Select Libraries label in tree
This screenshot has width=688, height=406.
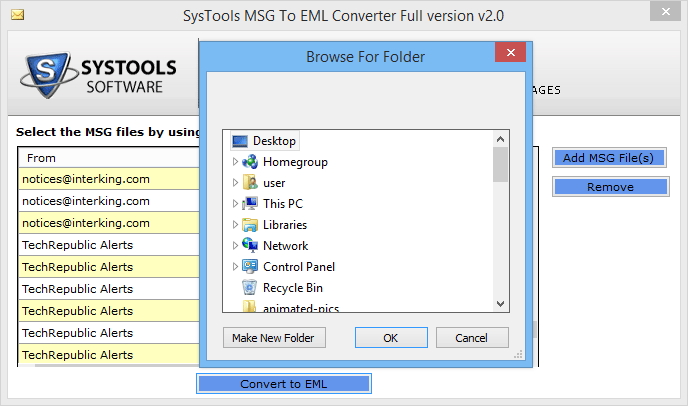coord(285,225)
